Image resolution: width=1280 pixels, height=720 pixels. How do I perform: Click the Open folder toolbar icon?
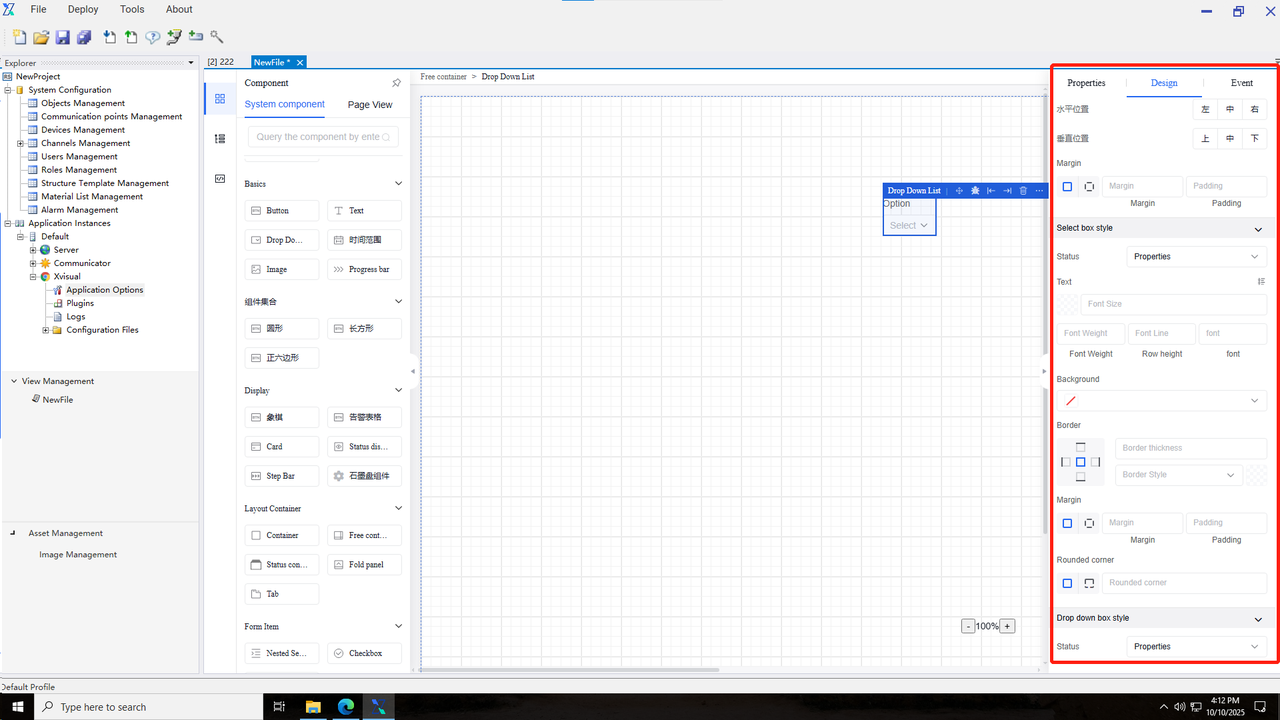coord(41,37)
